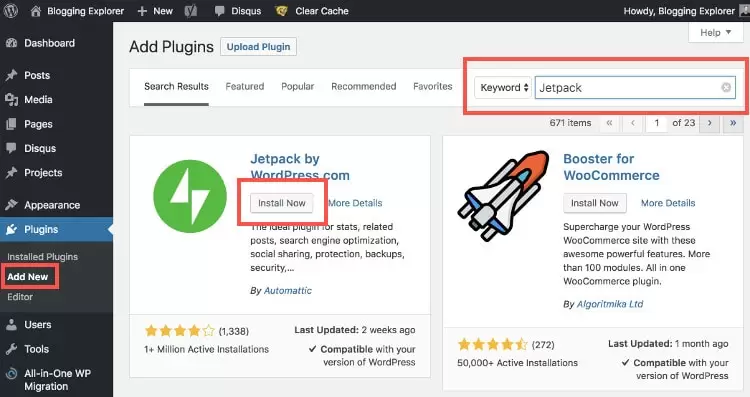
Task: Click the Disqus comment icon in sidebar
Action: 11,148
